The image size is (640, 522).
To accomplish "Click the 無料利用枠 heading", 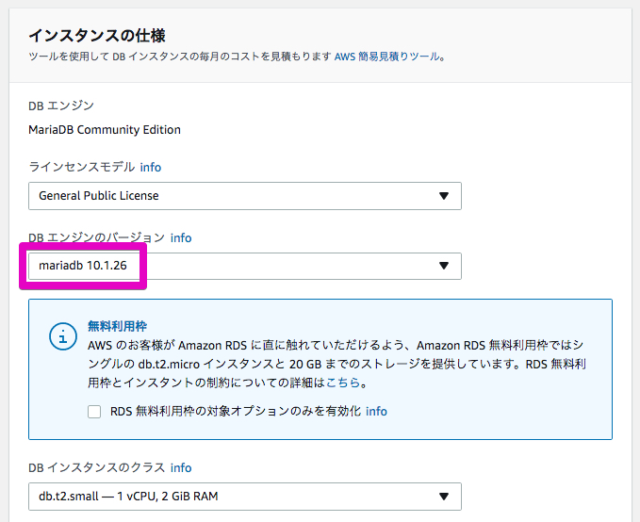I will click(x=117, y=326).
